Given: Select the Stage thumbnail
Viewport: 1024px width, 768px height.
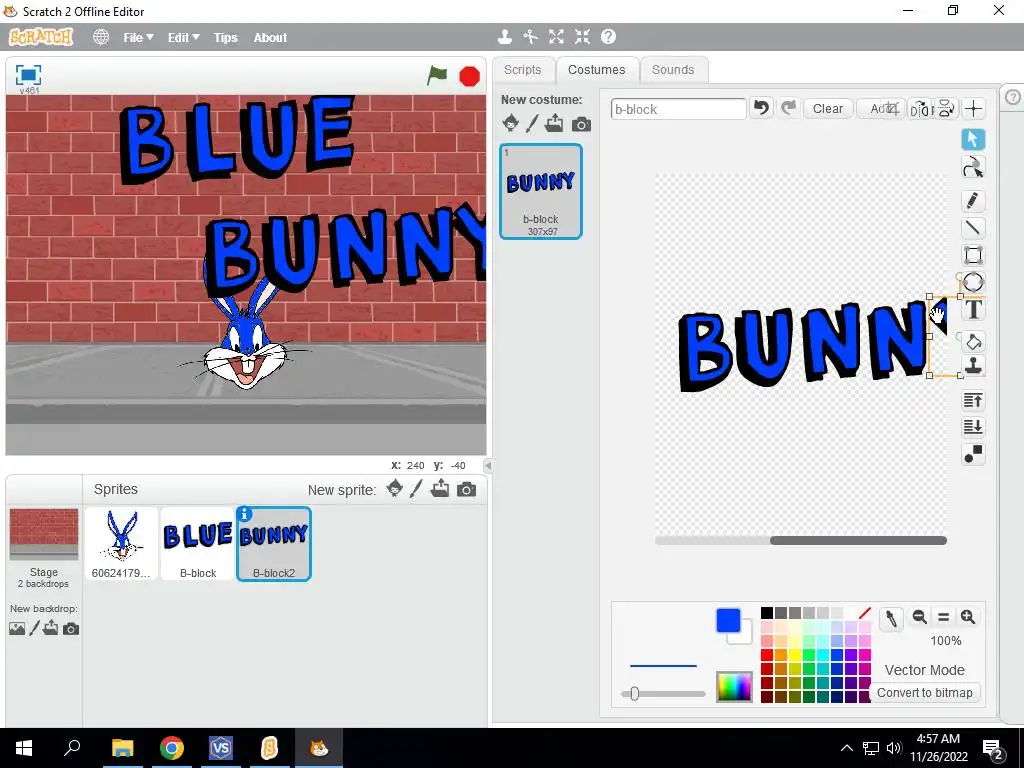Looking at the screenshot, I should coord(44,534).
